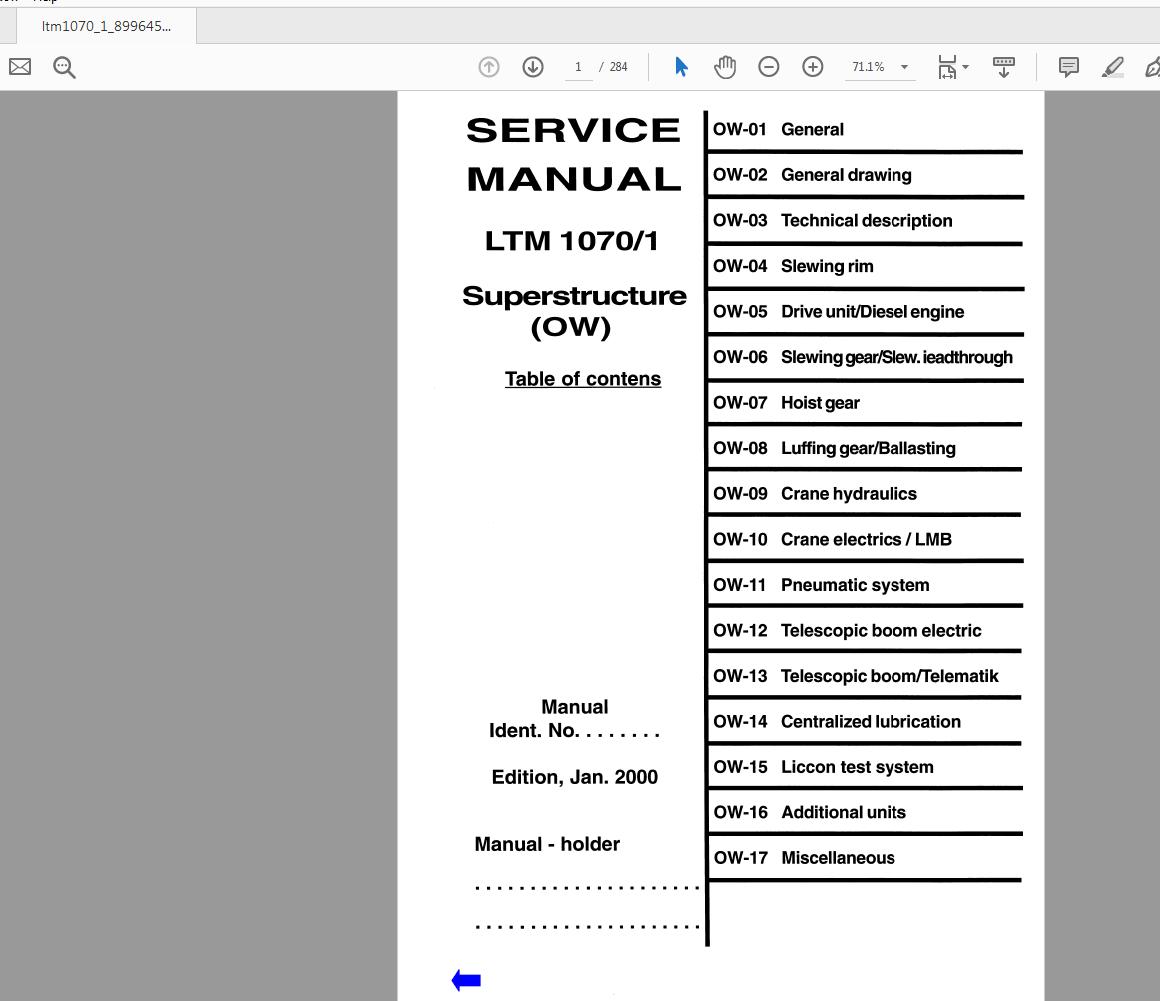
Task: Go to previous page arrow
Action: 489,67
